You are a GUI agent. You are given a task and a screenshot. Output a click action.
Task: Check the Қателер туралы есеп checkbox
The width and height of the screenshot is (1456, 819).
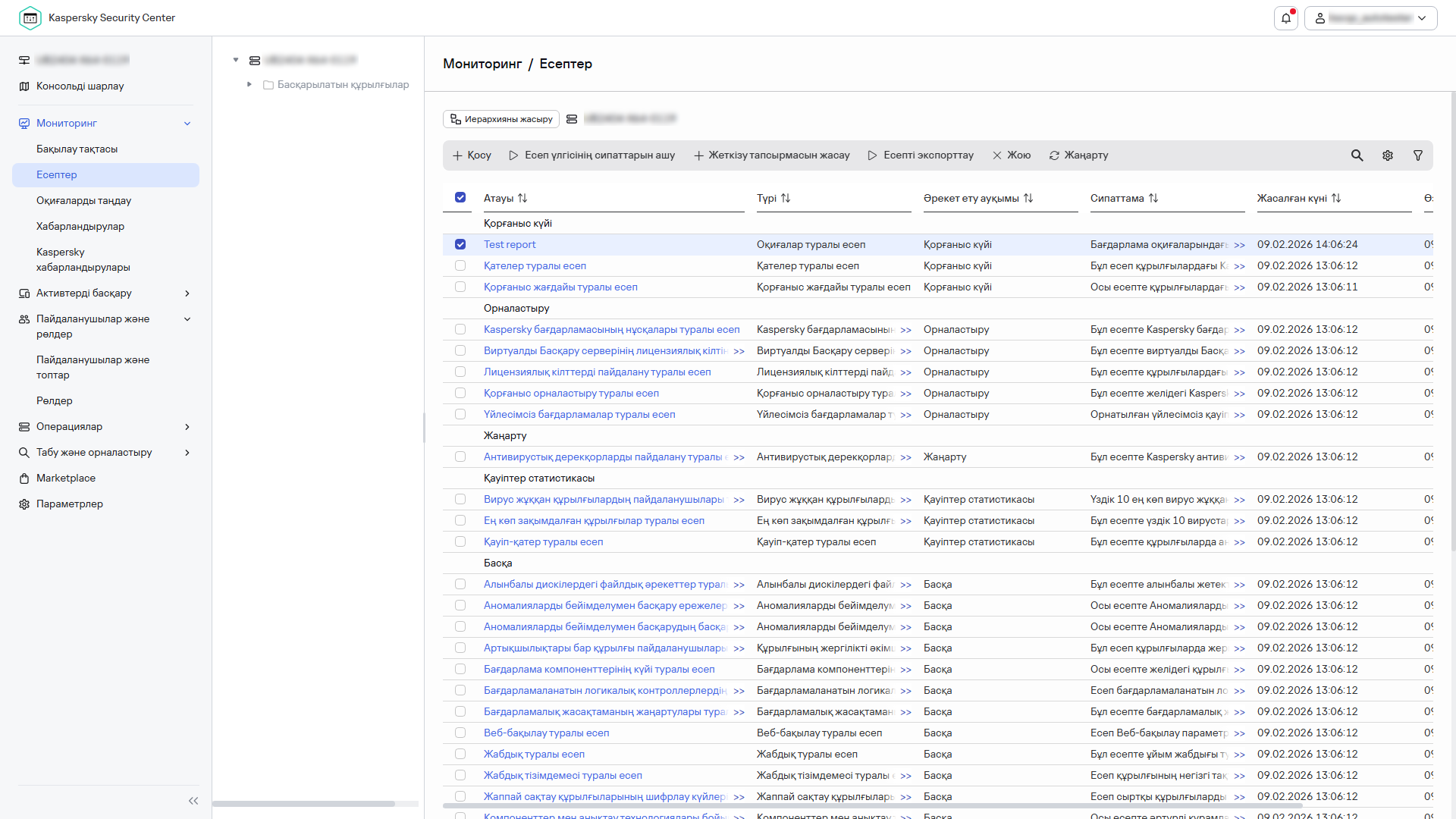tap(460, 265)
